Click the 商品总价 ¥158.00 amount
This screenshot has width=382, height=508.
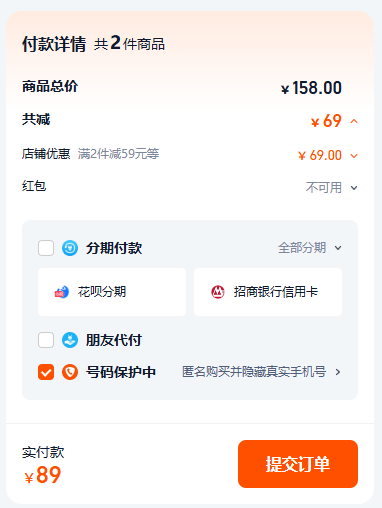tap(311, 88)
